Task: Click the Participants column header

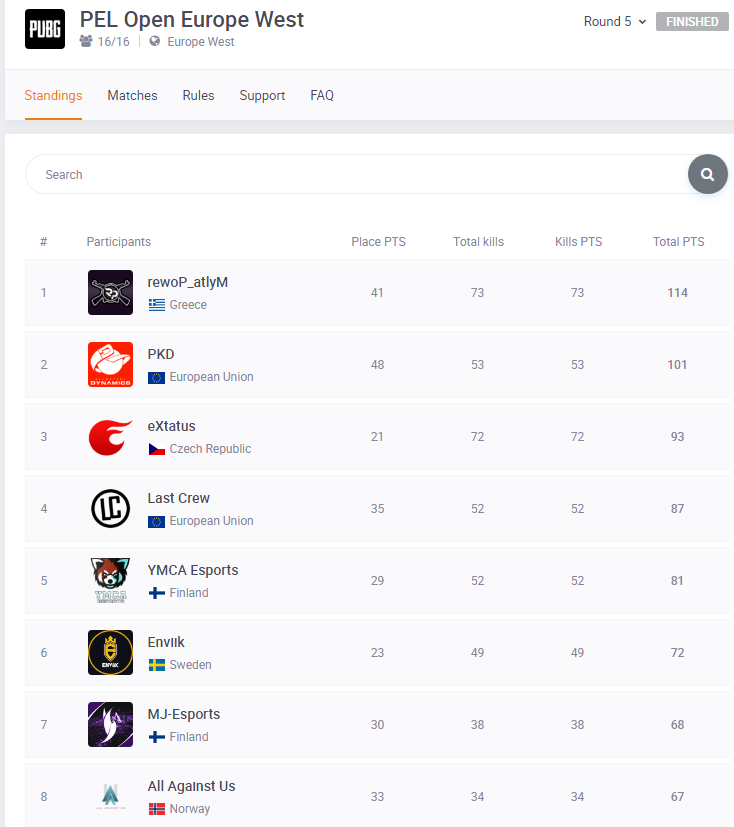Action: point(119,242)
